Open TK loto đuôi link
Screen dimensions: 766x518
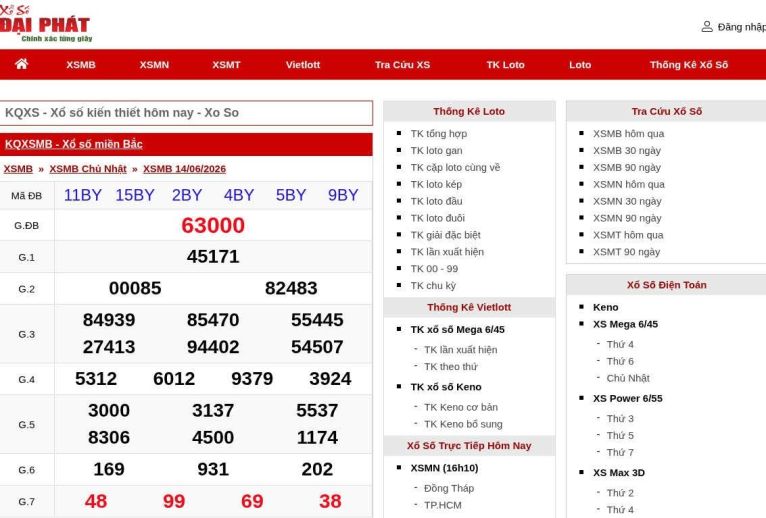(437, 218)
